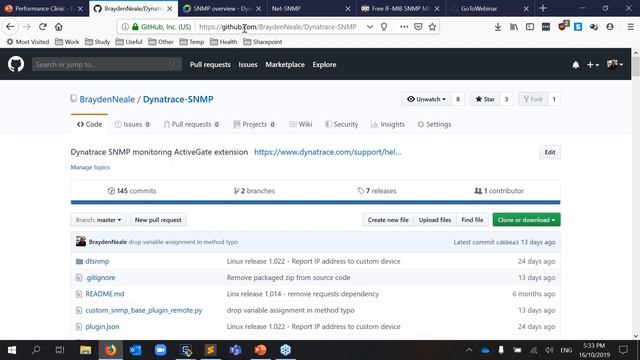The image size is (640, 360).
Task: Open plugin.json file
Action: pos(102,327)
